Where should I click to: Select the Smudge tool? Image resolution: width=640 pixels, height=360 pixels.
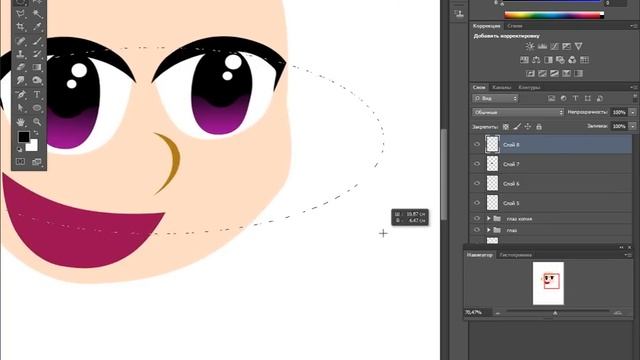click(x=20, y=80)
